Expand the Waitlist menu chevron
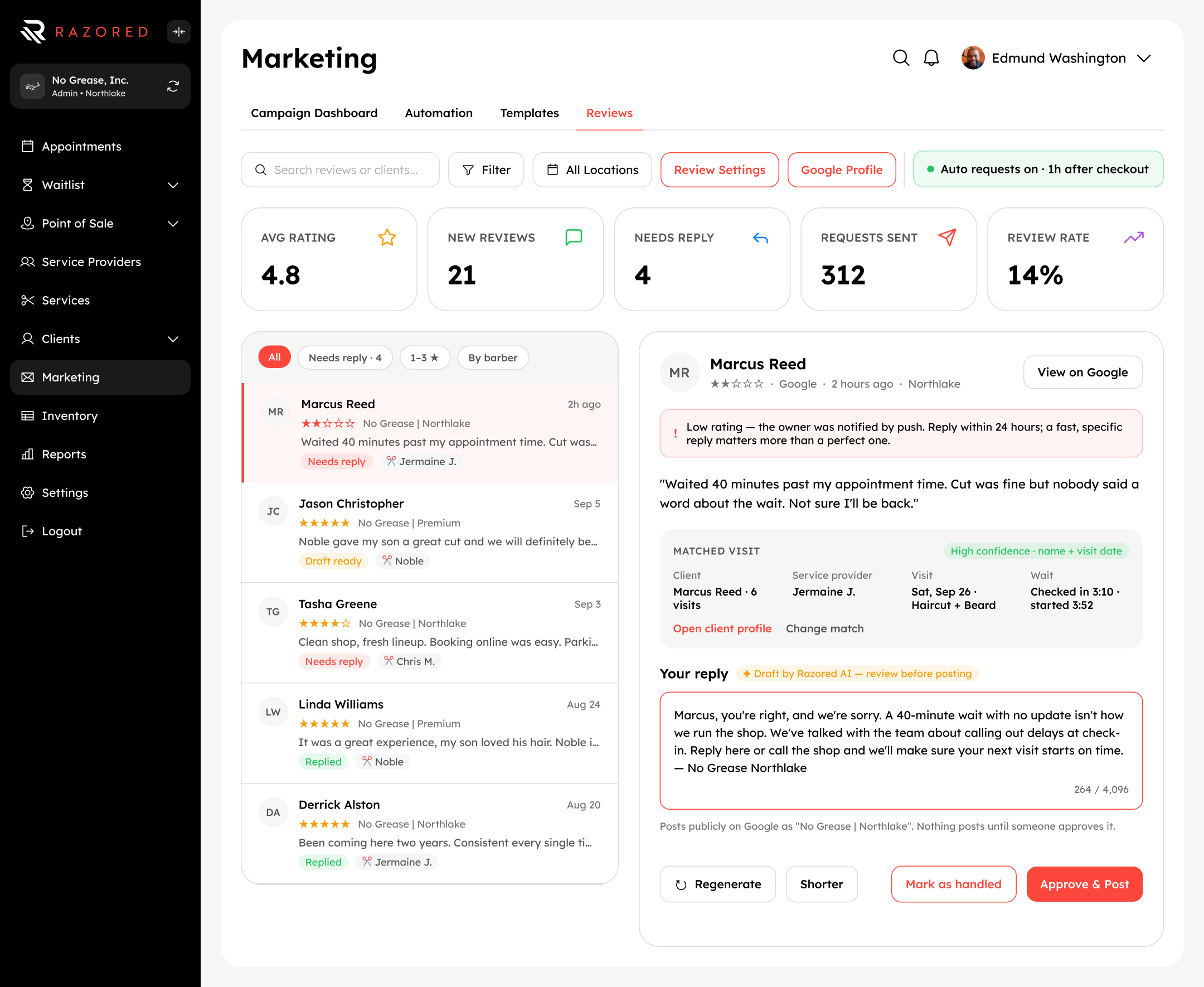The width and height of the screenshot is (1204, 987). pyautogui.click(x=173, y=185)
